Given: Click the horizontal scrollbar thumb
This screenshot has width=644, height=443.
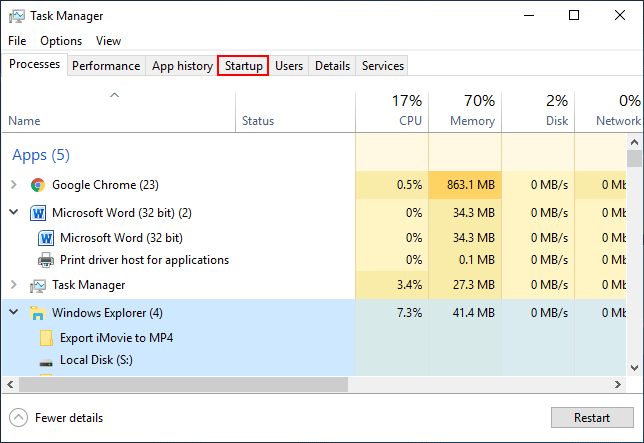Looking at the screenshot, I should coord(180,384).
